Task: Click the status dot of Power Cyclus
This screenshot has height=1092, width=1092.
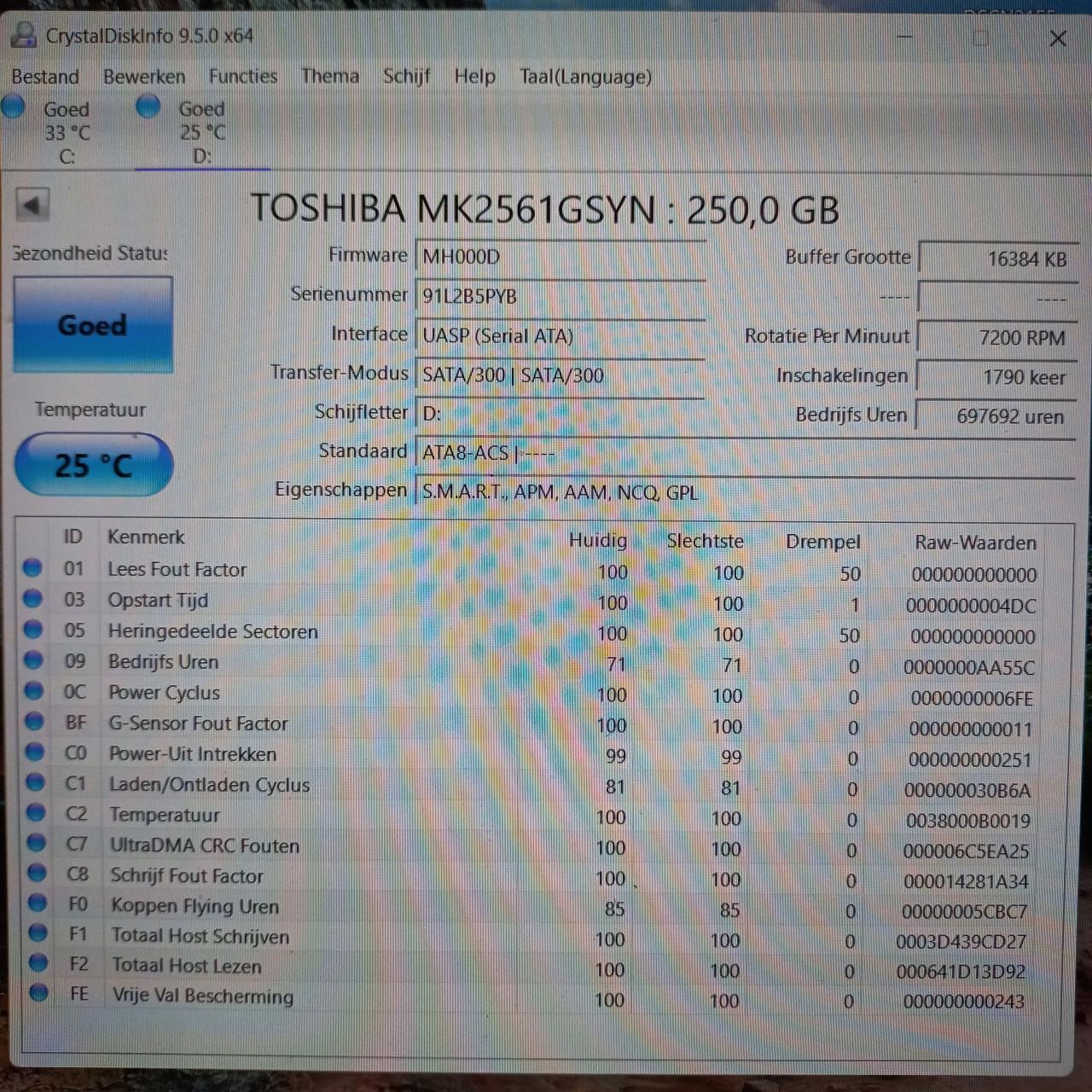Action: point(34,690)
